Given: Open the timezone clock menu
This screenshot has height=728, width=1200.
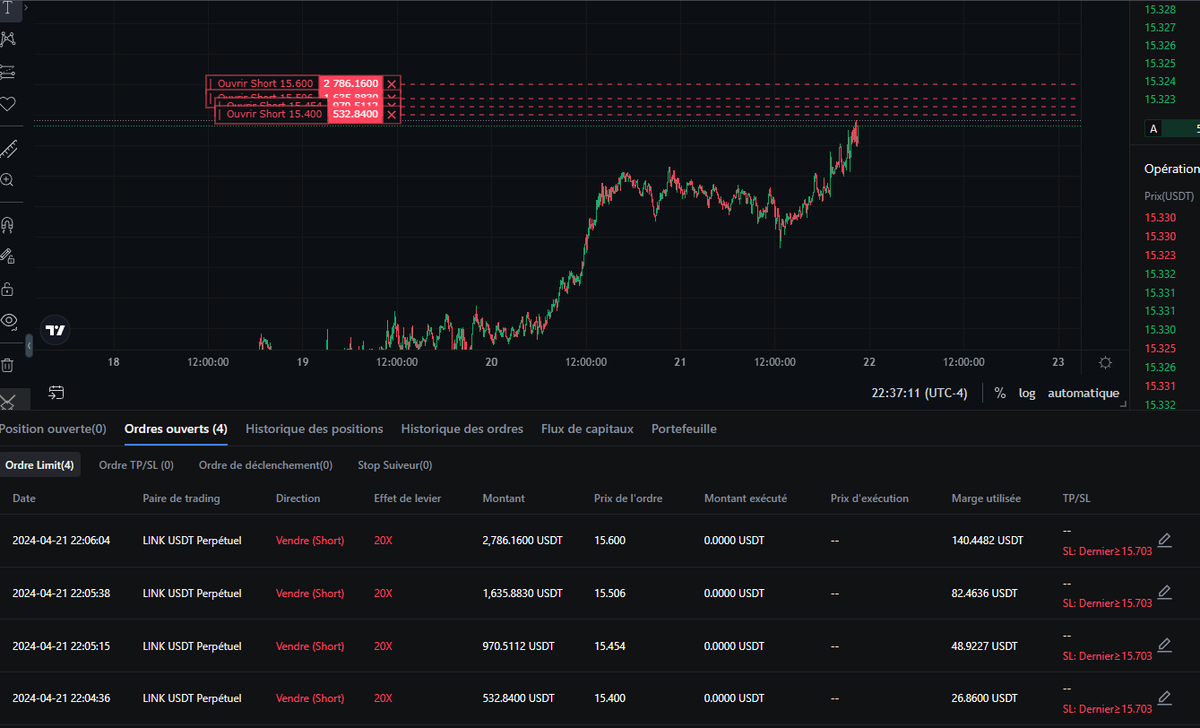Looking at the screenshot, I should 919,393.
